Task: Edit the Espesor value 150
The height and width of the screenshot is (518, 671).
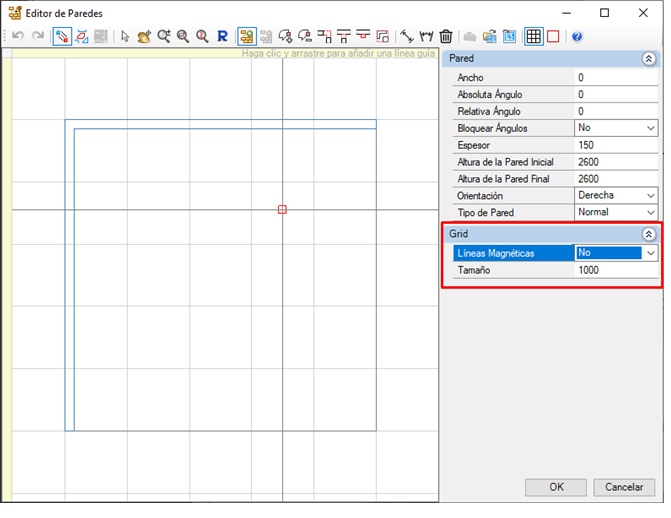Action: tap(616, 145)
